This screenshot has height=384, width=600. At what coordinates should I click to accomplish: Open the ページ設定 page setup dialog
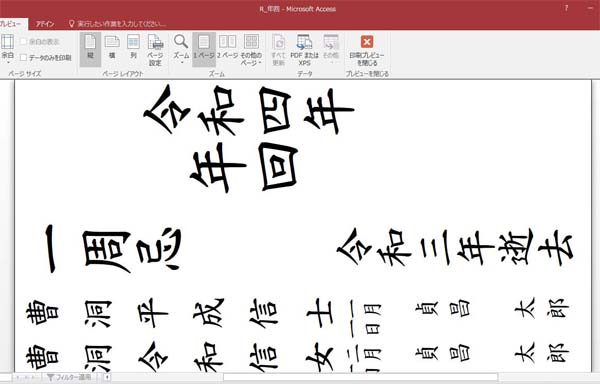(x=155, y=50)
